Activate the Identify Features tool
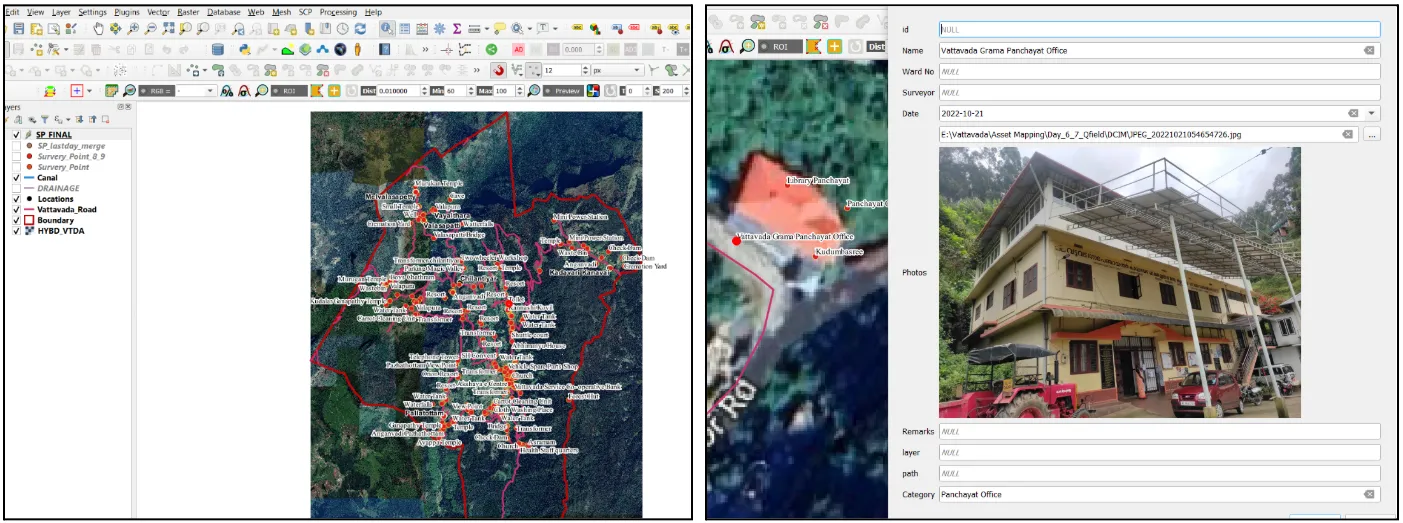The width and height of the screenshot is (1403, 523). [x=387, y=29]
